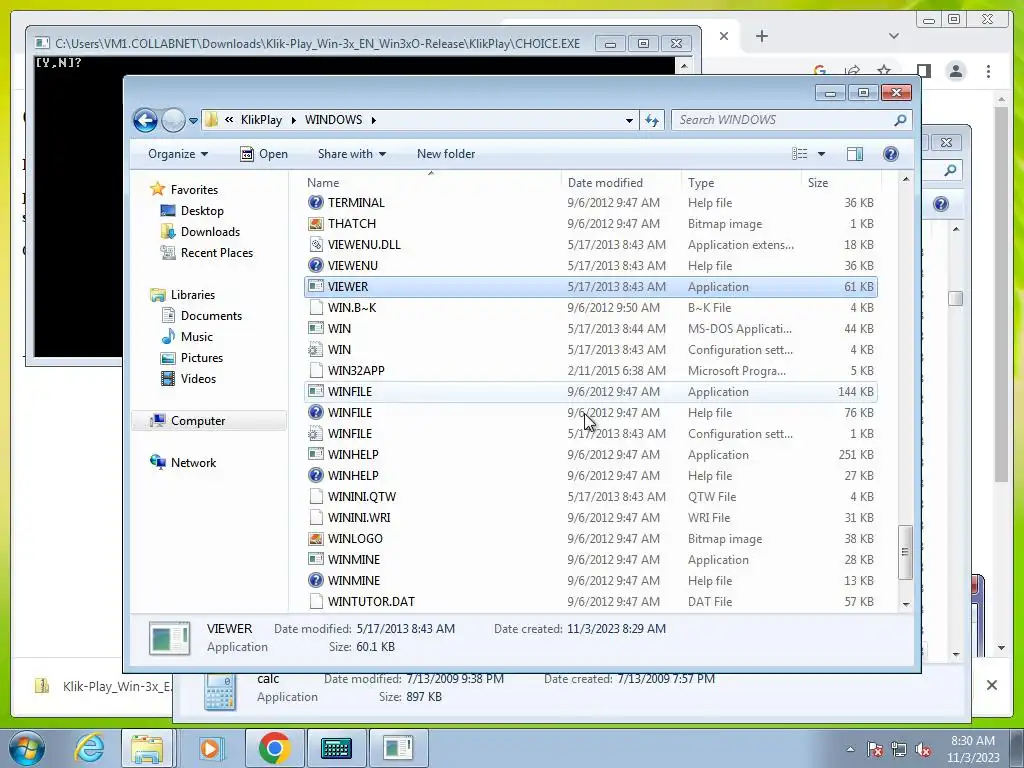This screenshot has width=1024, height=768.
Task: Click New folder button
Action: pos(446,154)
